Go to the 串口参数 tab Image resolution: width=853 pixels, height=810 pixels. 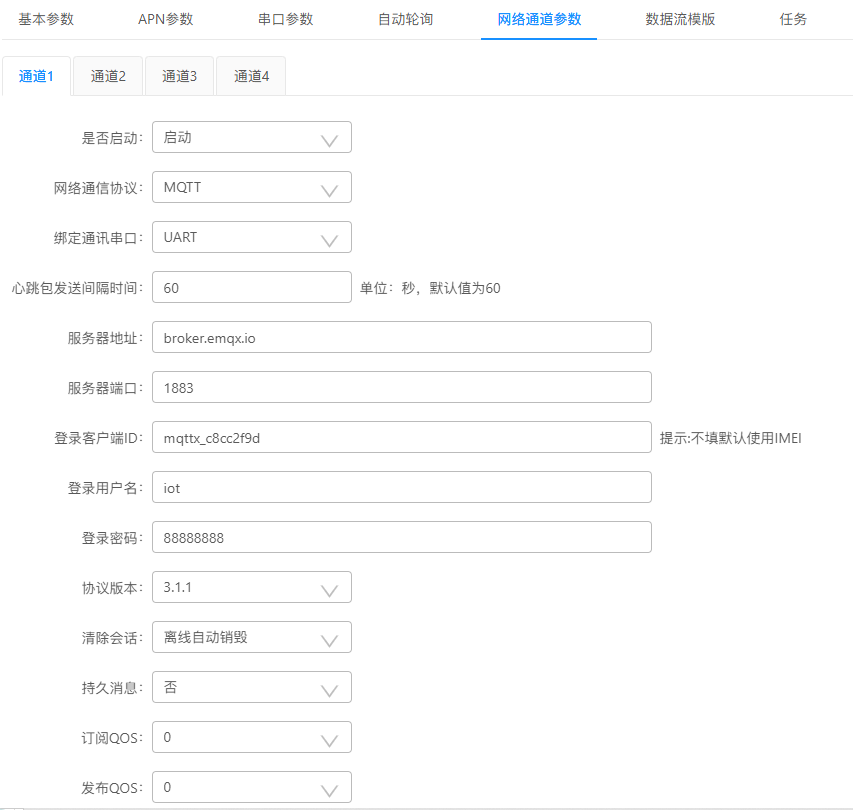[x=285, y=20]
